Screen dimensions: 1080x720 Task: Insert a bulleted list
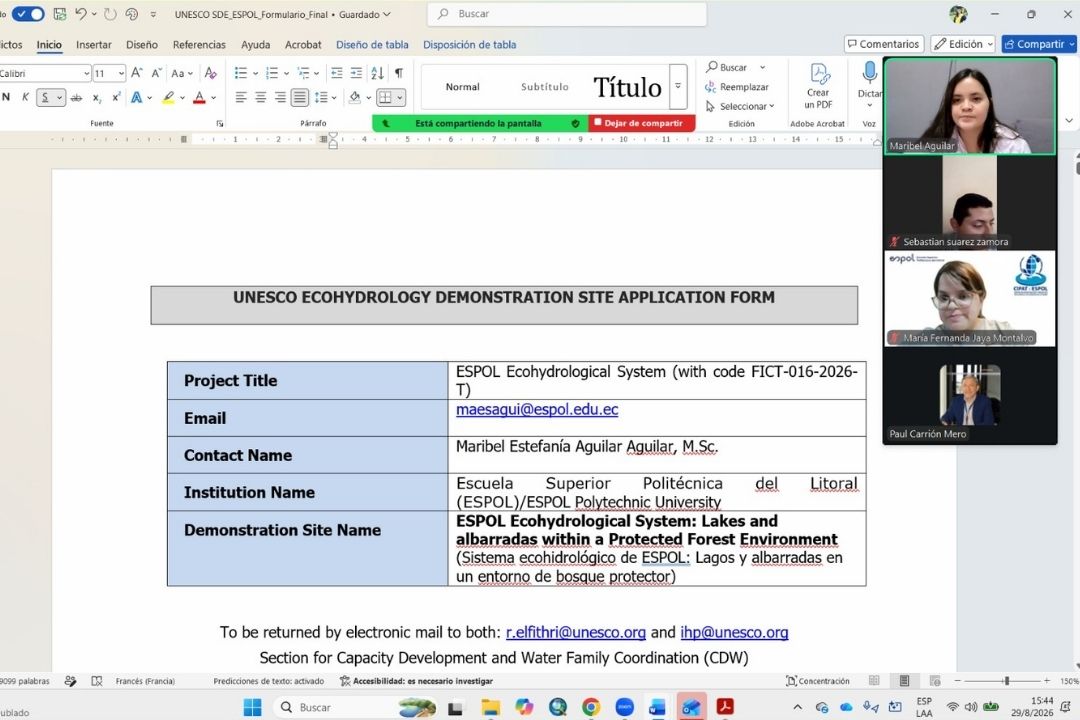pyautogui.click(x=240, y=73)
